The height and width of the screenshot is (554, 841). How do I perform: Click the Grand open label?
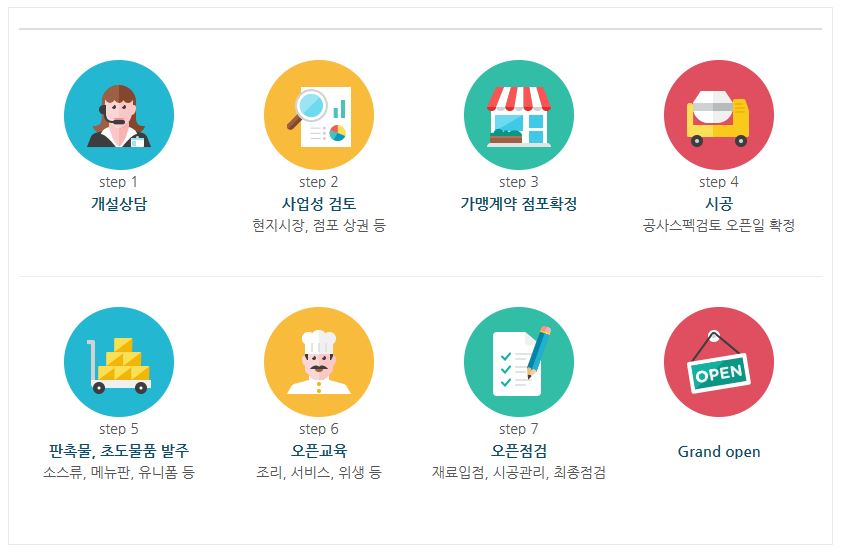coord(719,451)
